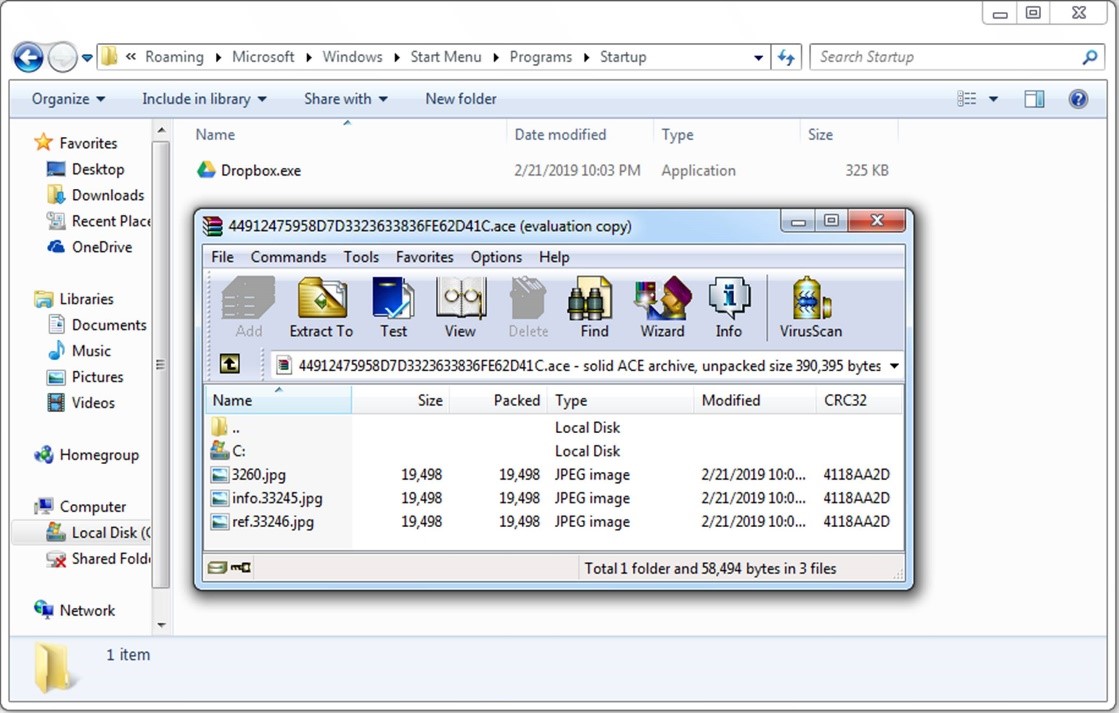Navigate back with the Explorer back arrow
This screenshot has height=713, width=1119.
(x=27, y=57)
